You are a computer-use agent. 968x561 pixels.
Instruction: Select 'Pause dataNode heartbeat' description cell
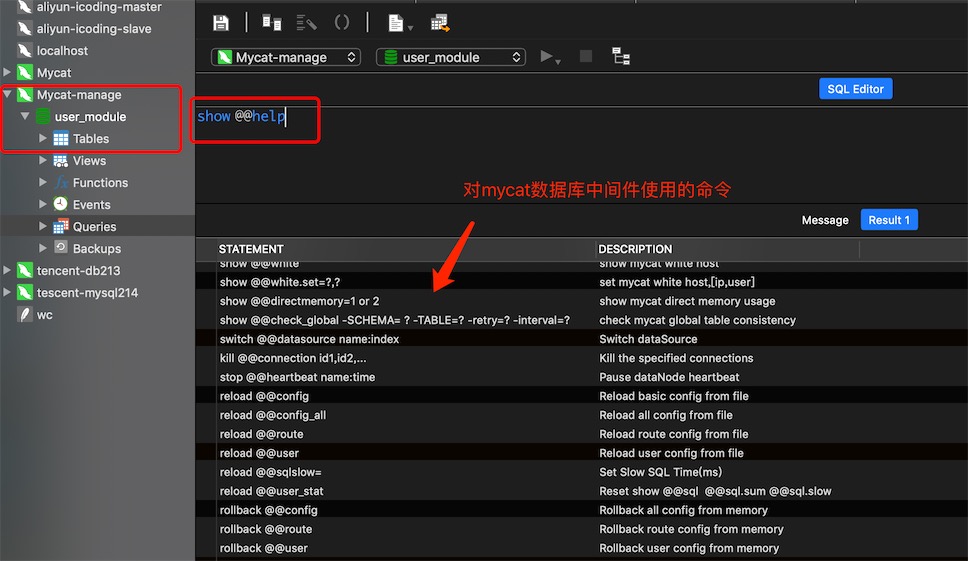(669, 377)
